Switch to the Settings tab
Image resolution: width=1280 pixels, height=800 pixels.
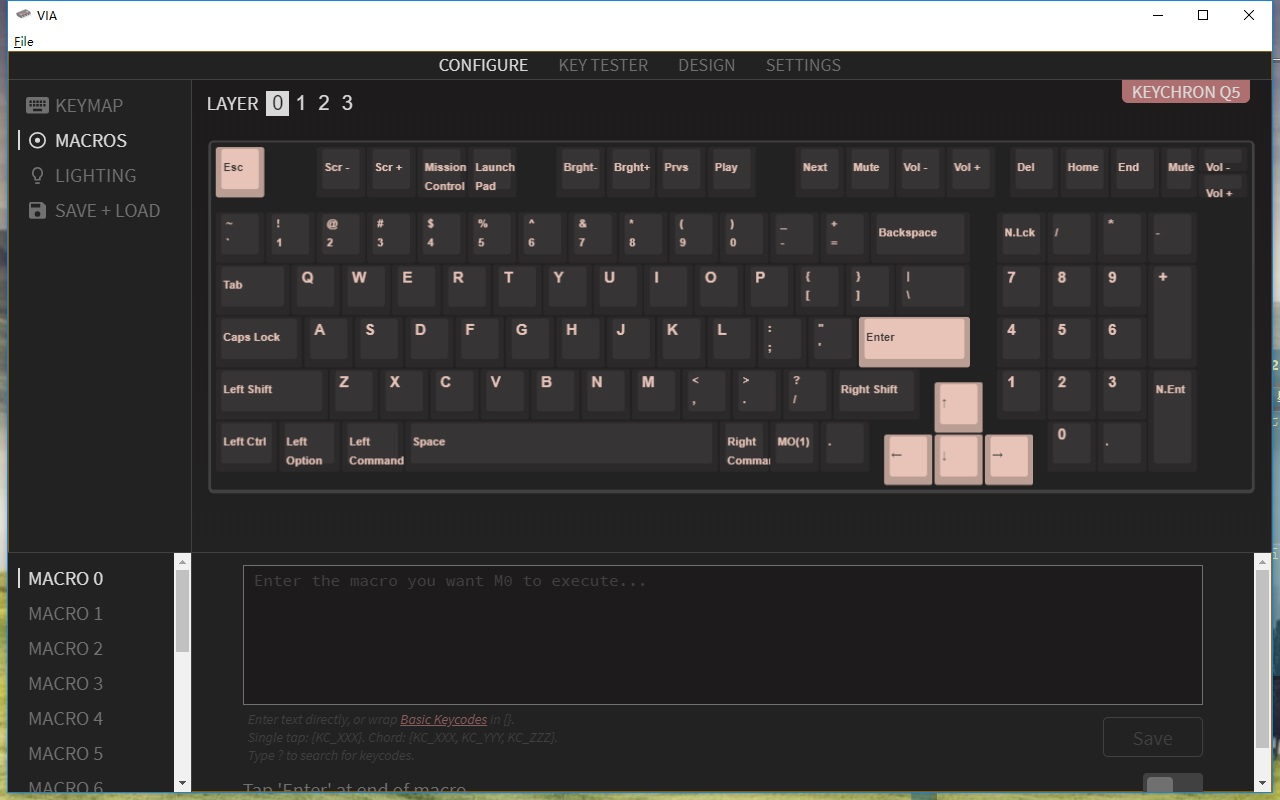[x=803, y=65]
